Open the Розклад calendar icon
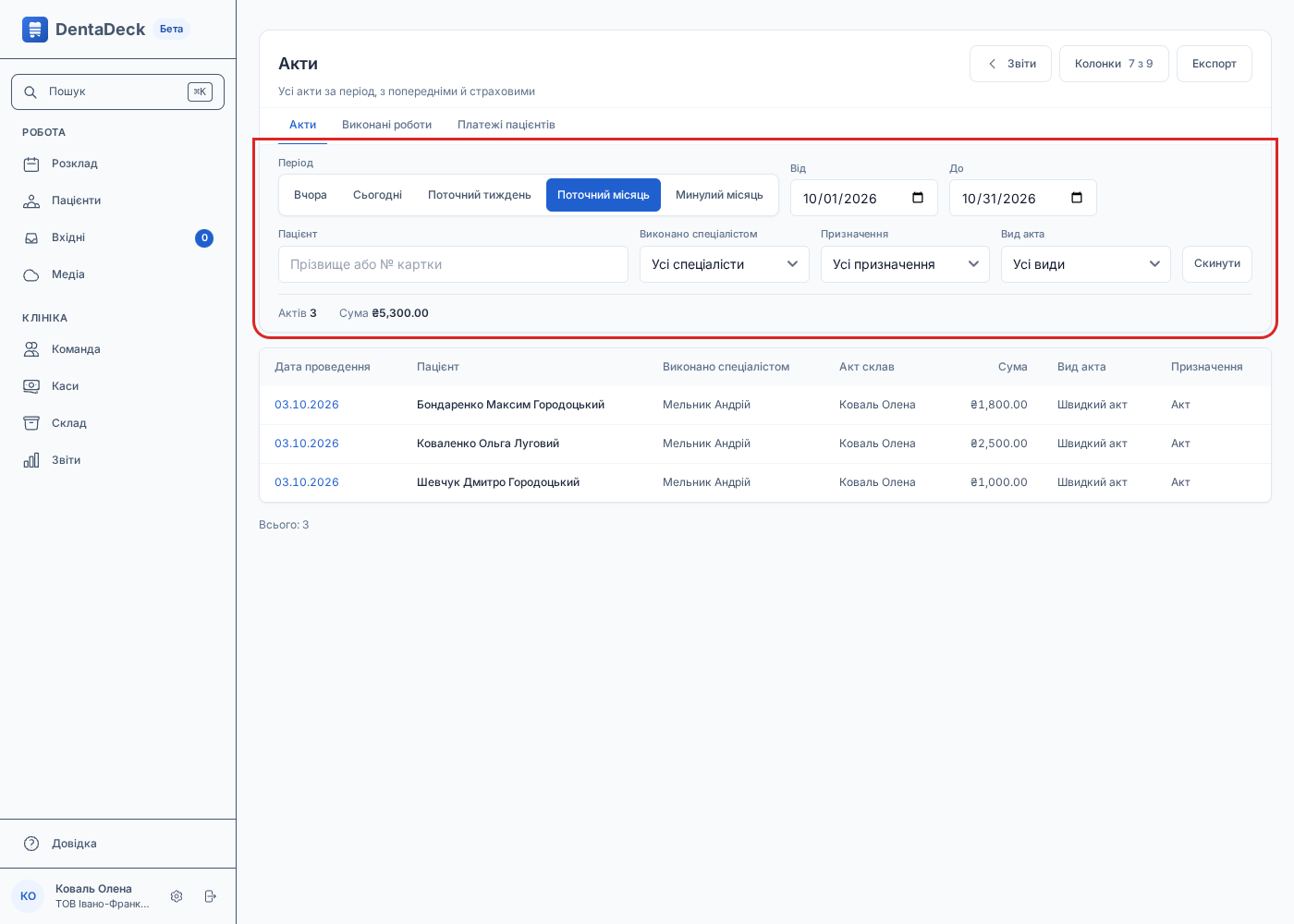Screen dimensions: 1294x924 [x=31, y=164]
